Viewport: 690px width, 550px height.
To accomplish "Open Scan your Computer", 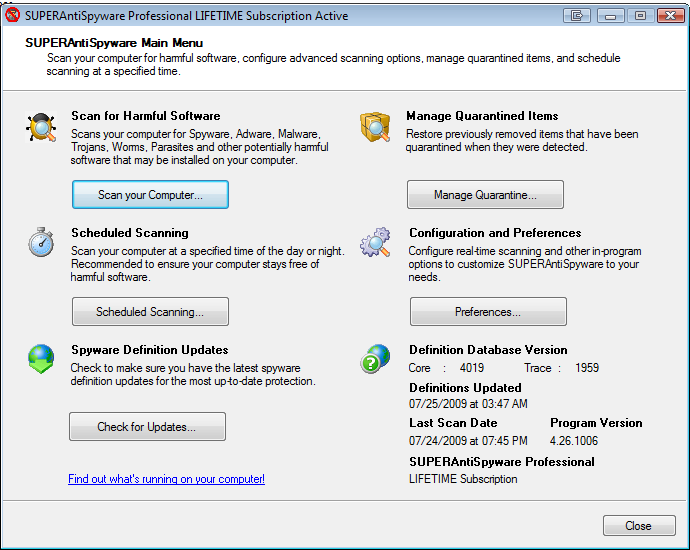I will click(x=150, y=194).
